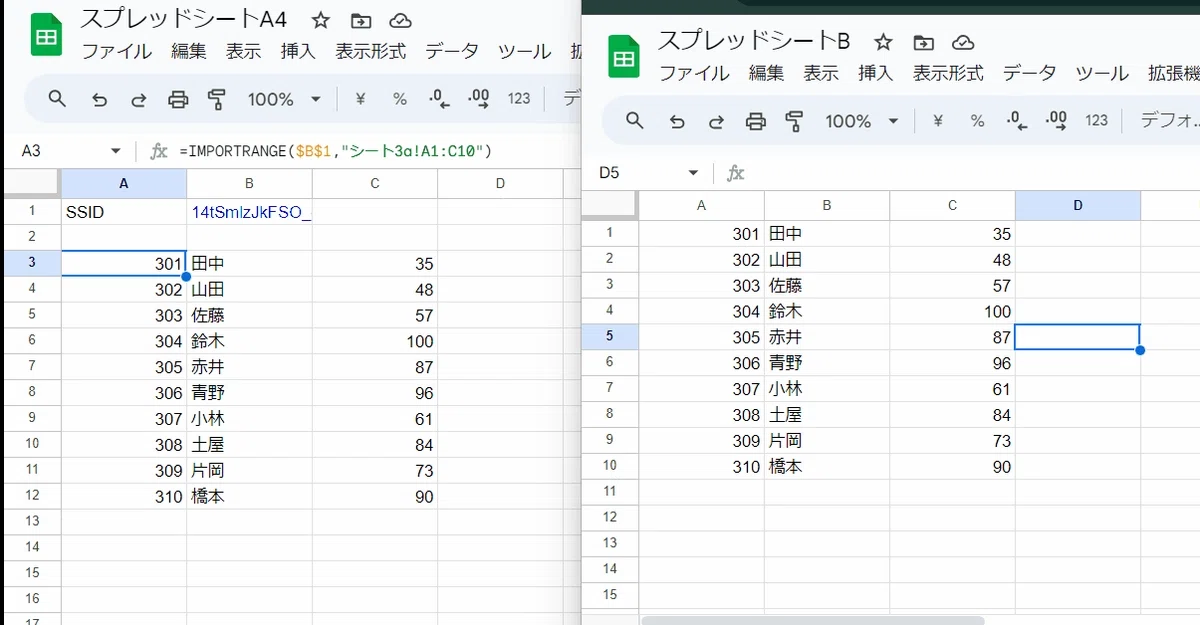This screenshot has width=1200, height=625.
Task: Print the スプレッドシートB sheet
Action: 756,121
